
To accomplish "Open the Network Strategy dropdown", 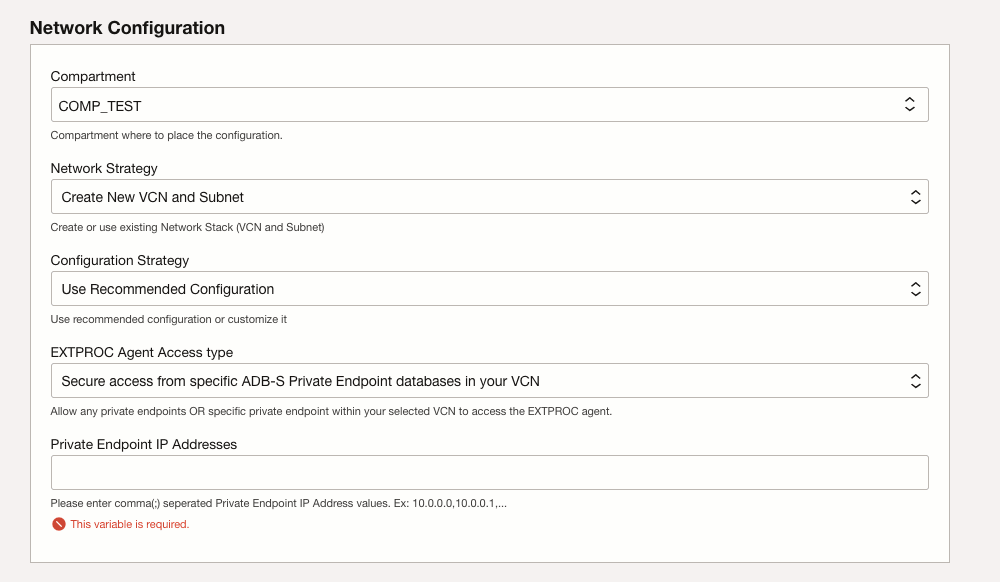I will (490, 196).
